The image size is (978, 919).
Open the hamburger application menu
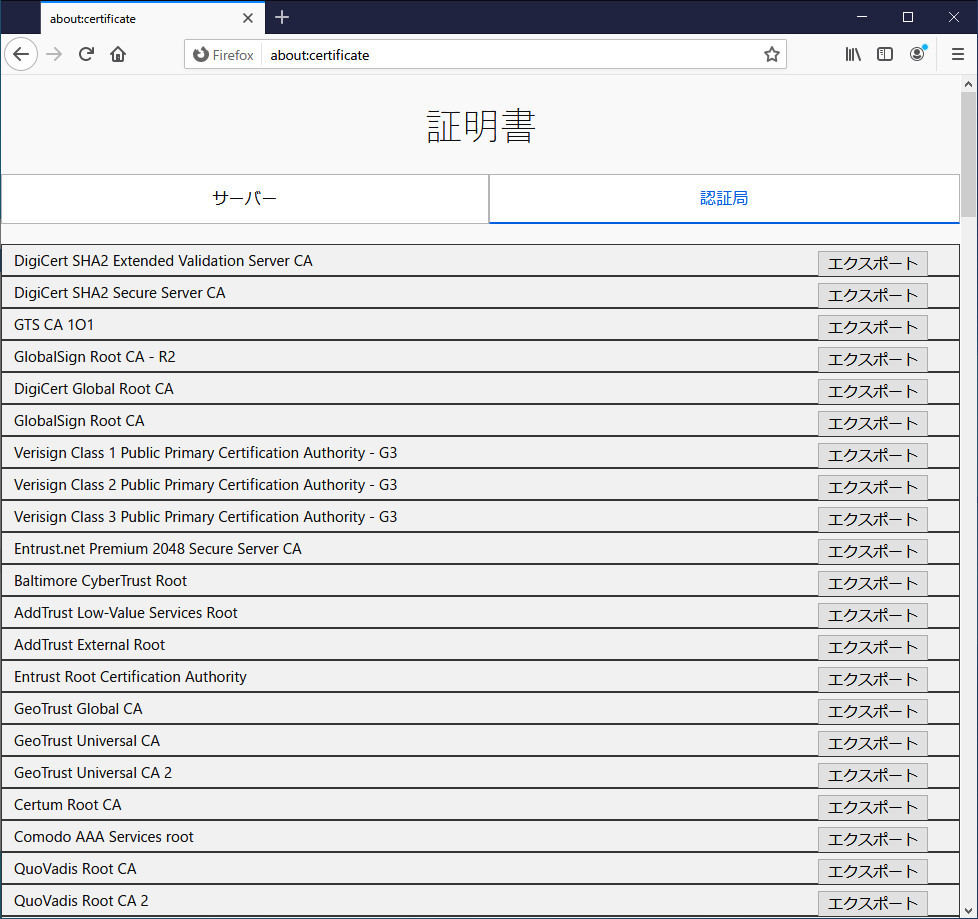(x=958, y=54)
